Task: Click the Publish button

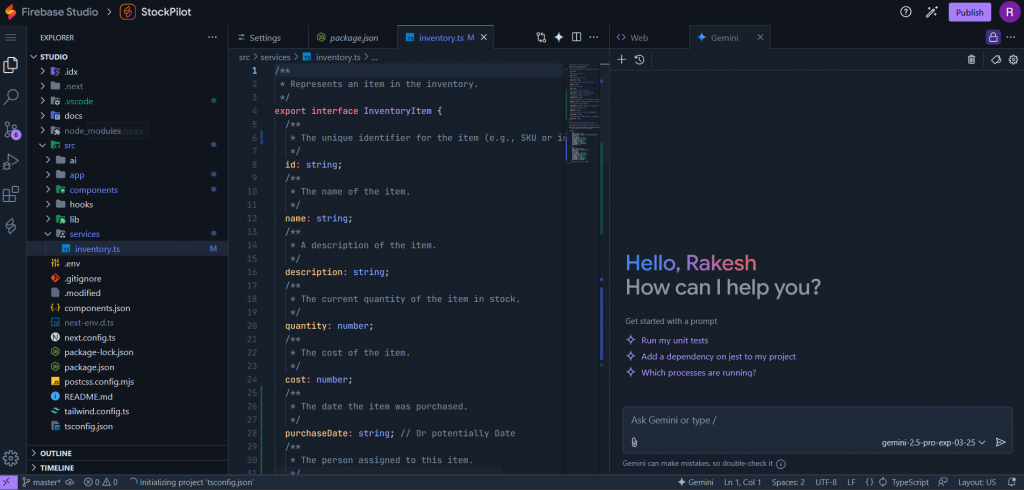Action: (970, 12)
